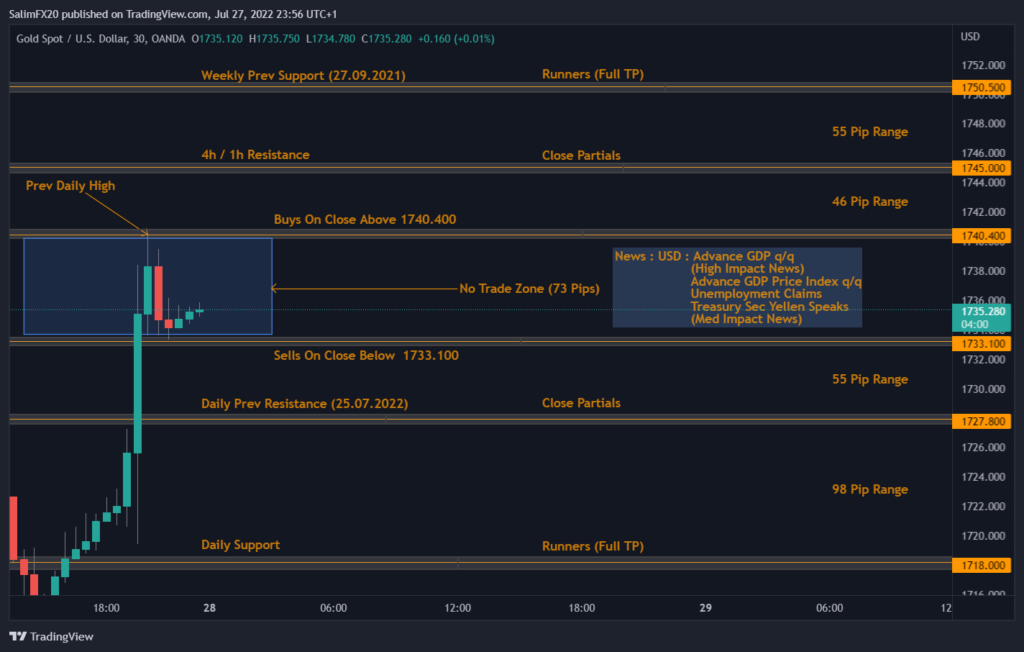Click the USD currency label on price axis

point(970,37)
